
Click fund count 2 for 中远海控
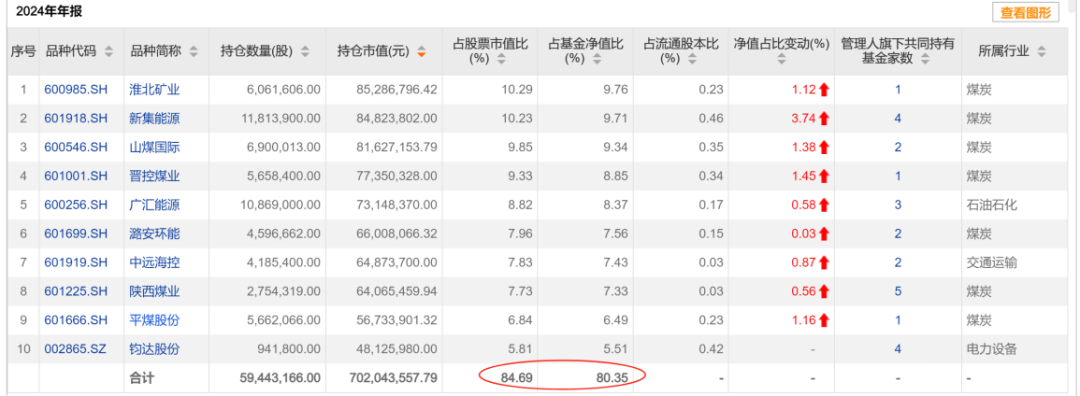coord(898,263)
